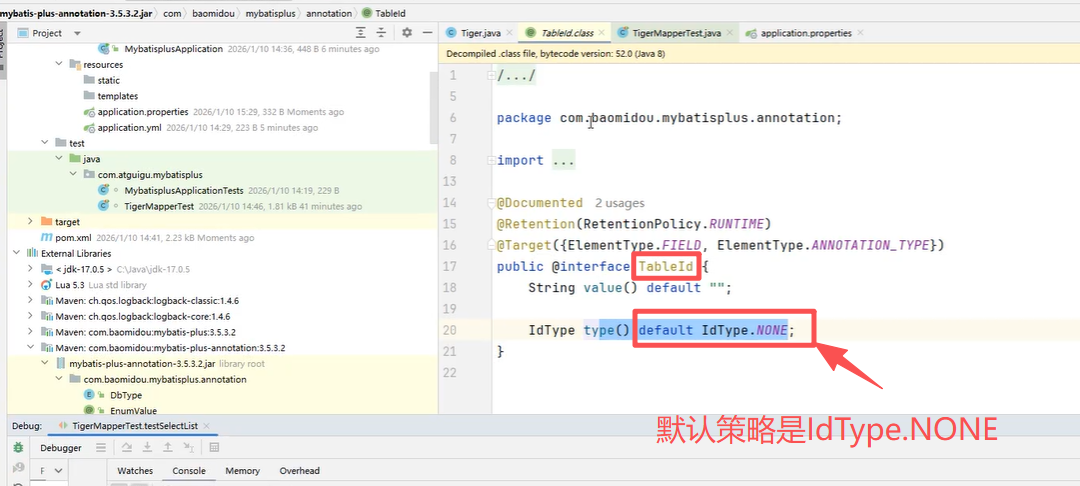Click the Evaluate Expression calculator icon
Viewport: 1080px width, 486px height.
pyautogui.click(x=214, y=447)
